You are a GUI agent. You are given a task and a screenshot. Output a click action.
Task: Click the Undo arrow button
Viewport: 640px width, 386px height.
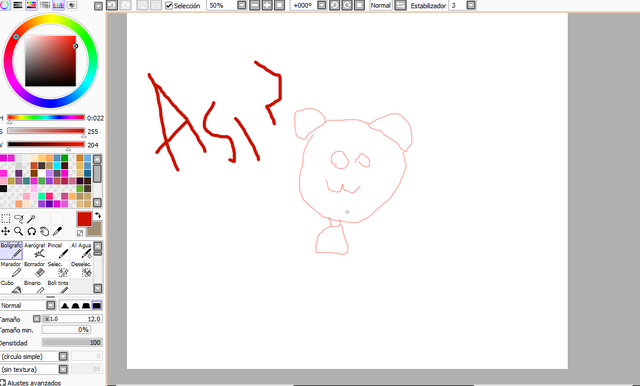tap(112, 5)
